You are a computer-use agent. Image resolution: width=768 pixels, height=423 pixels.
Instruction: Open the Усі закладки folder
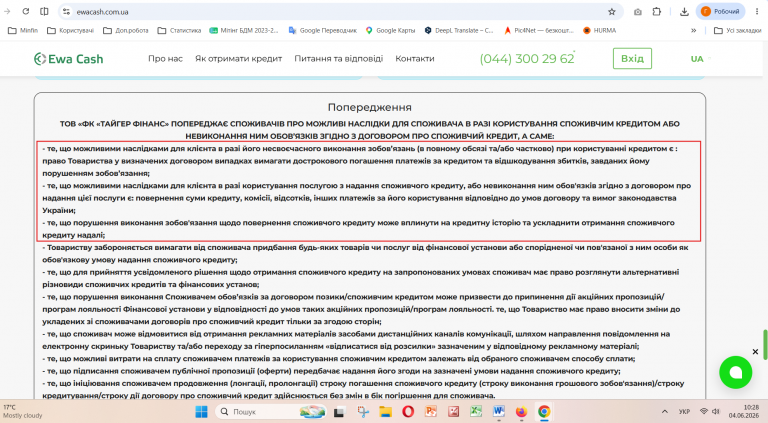(738, 30)
